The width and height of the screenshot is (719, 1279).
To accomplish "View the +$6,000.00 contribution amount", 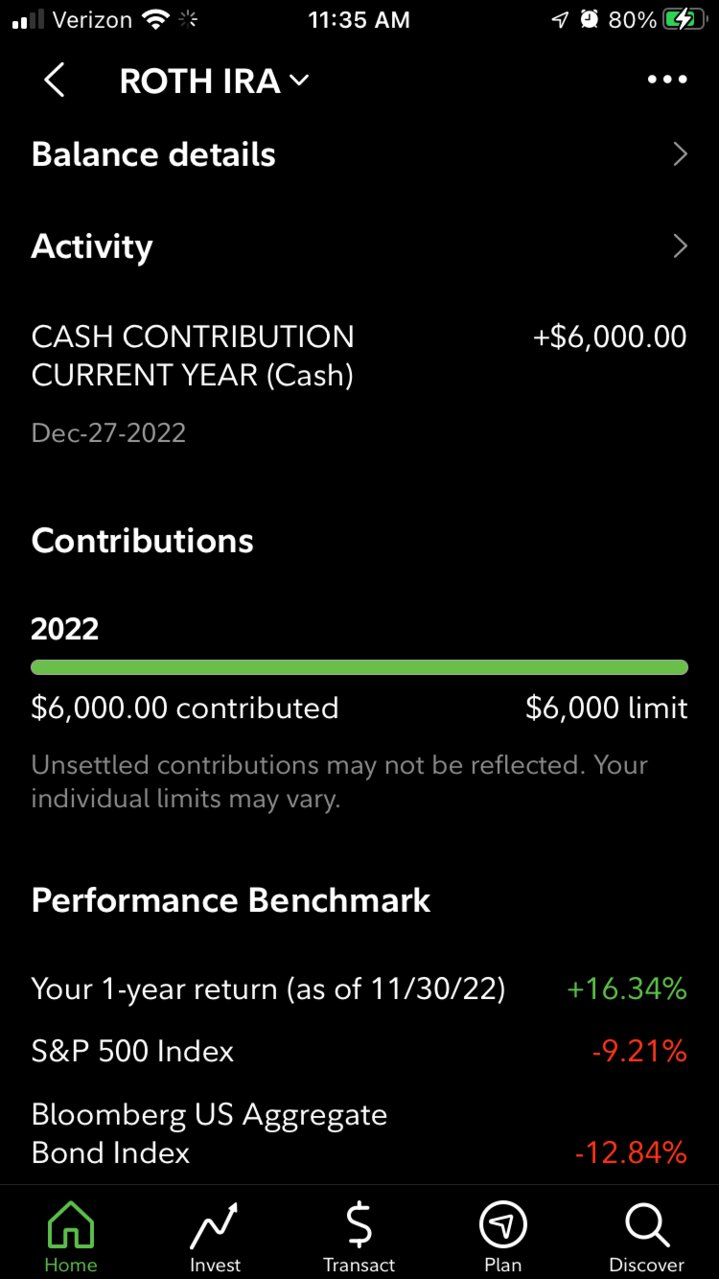I will [610, 337].
